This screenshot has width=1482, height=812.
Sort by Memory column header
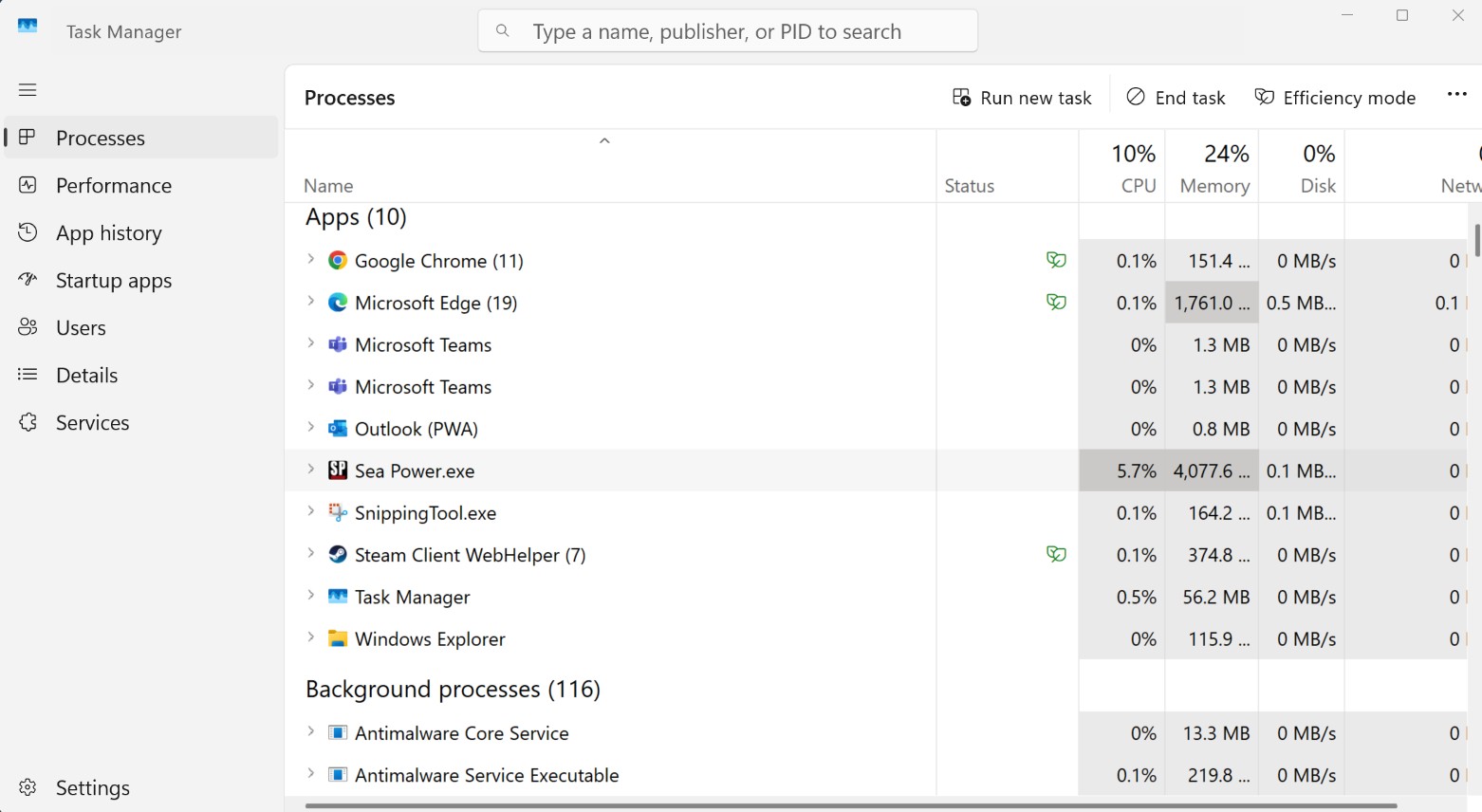[x=1213, y=167]
